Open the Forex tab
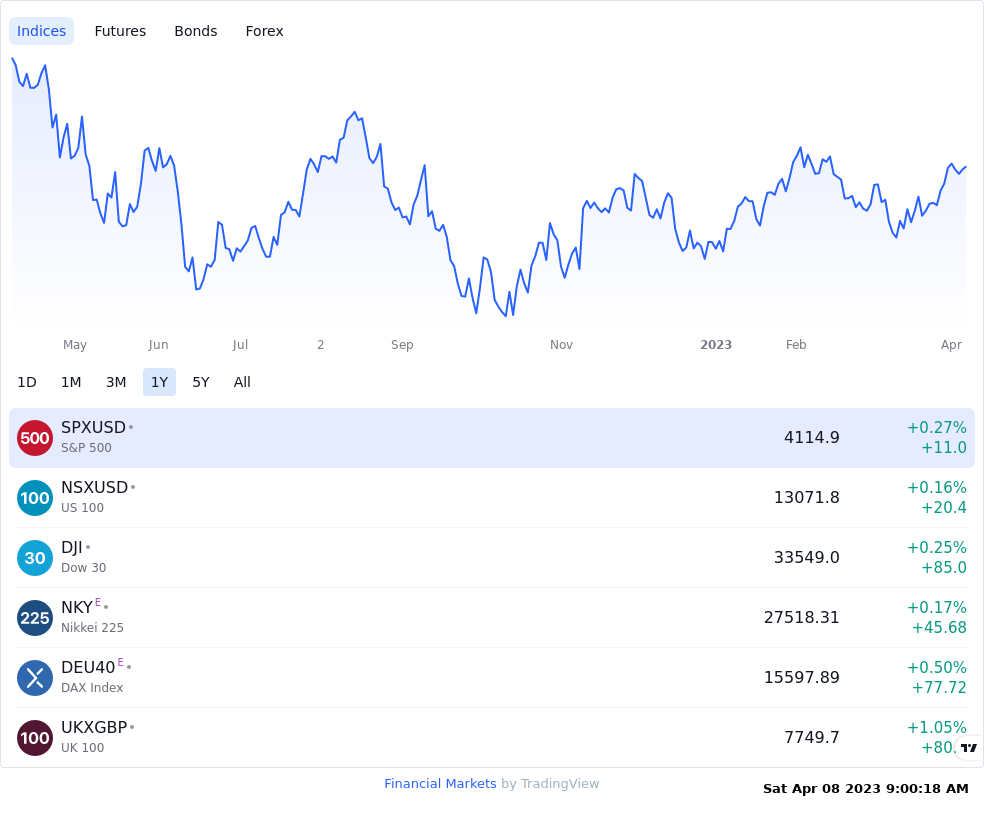 point(264,31)
